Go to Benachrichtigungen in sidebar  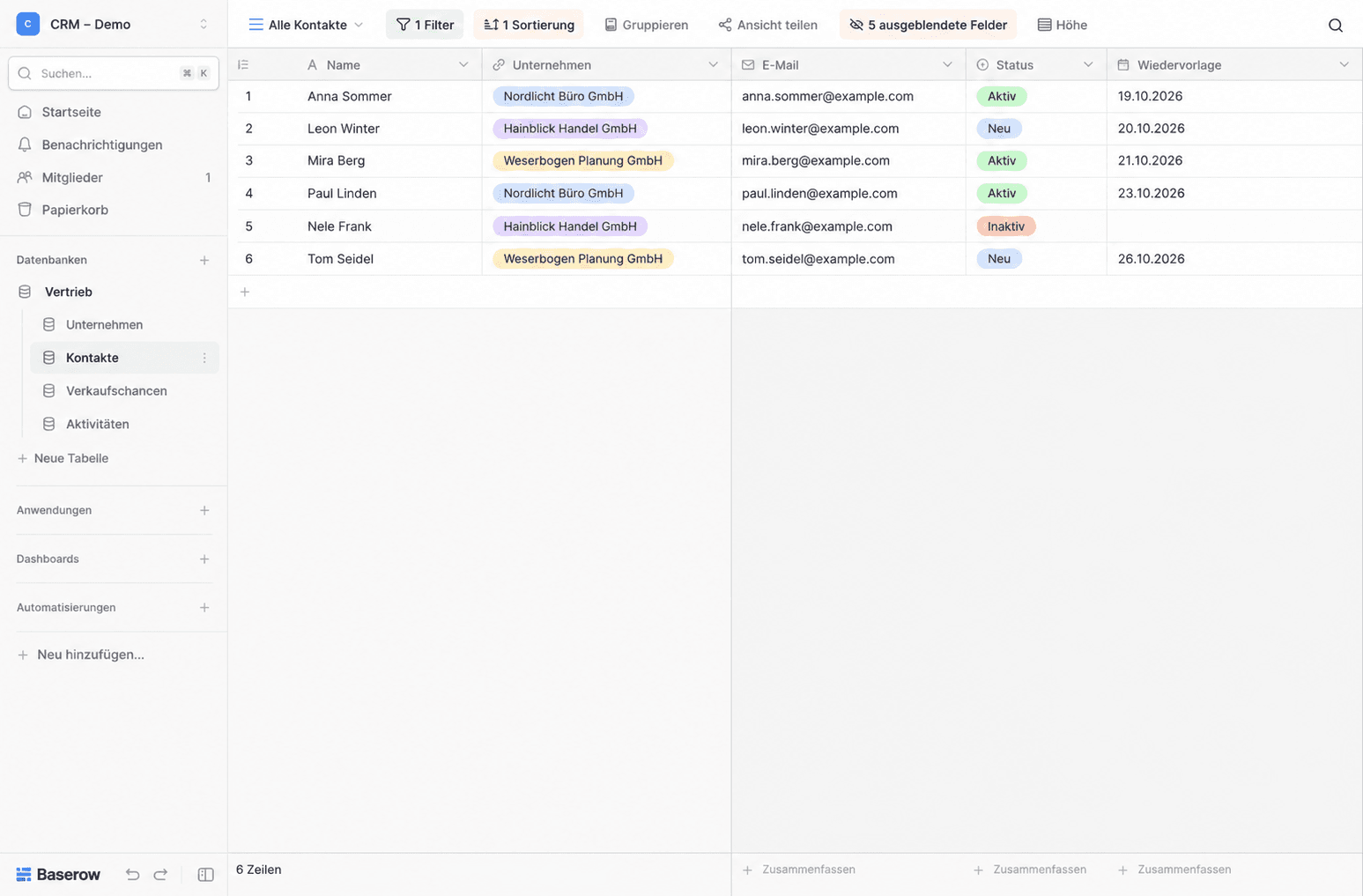pos(102,144)
